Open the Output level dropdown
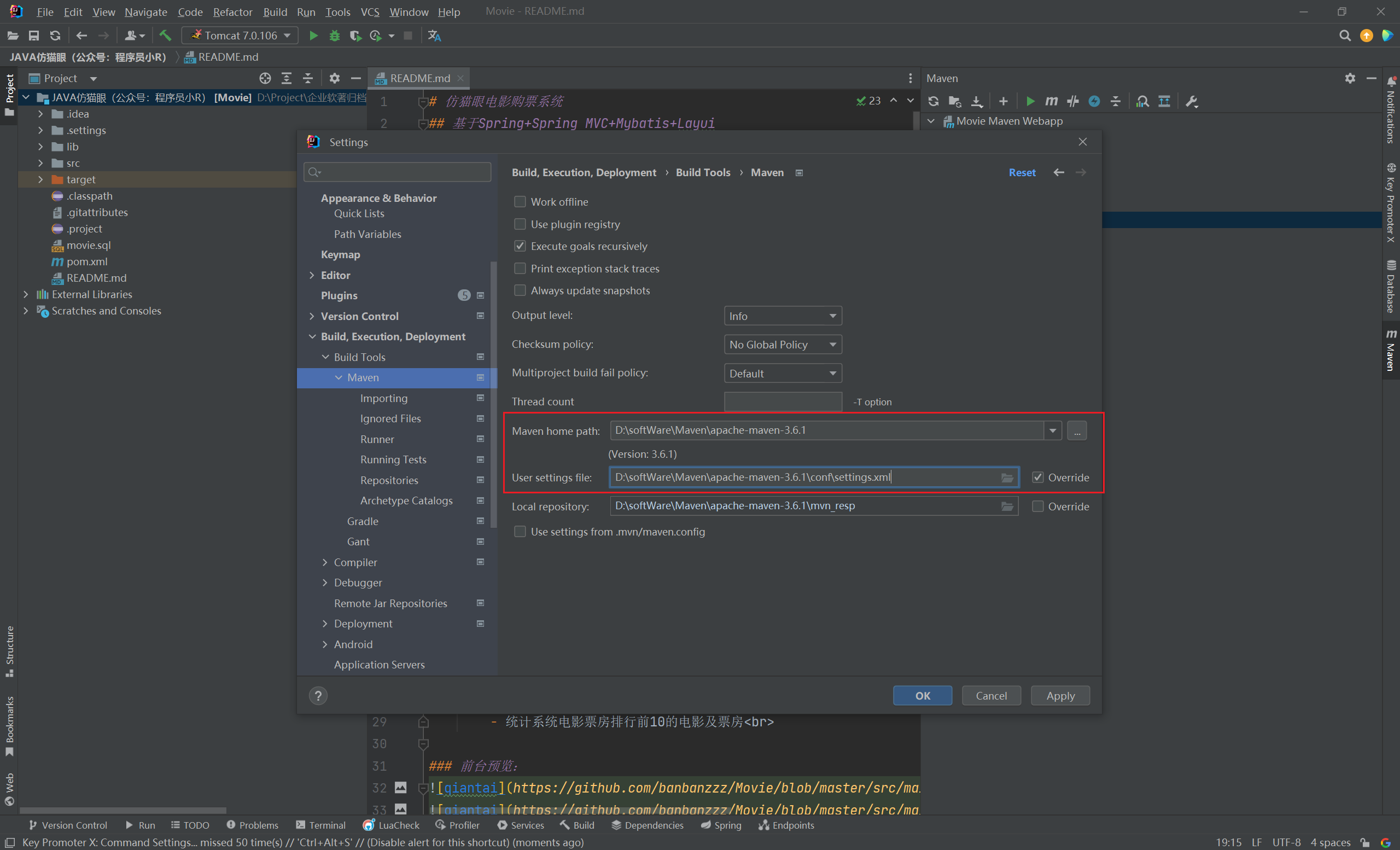 pos(782,315)
